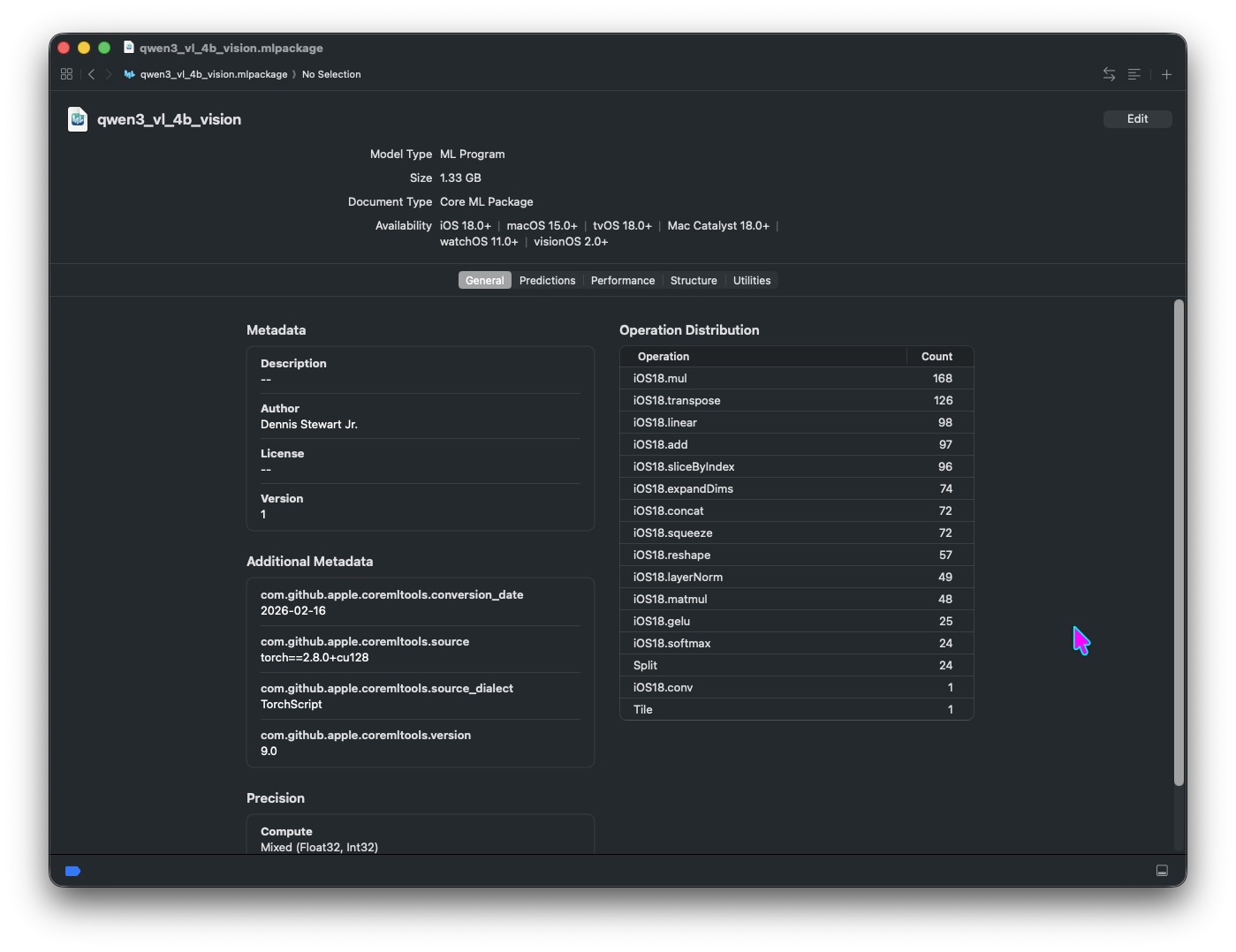Viewport: 1236px width, 952px height.
Task: Toggle the debug area panel icon
Action: (1162, 871)
